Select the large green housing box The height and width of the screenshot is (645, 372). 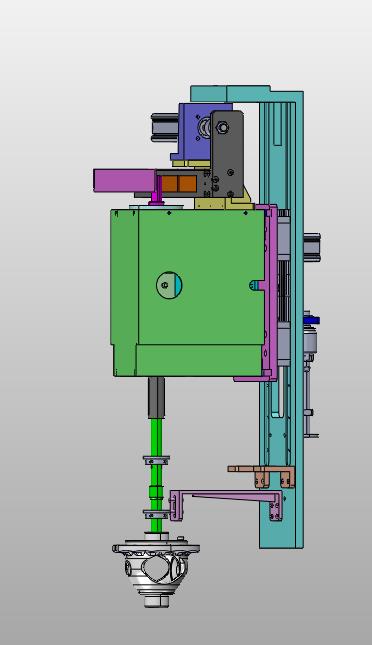tap(187, 292)
